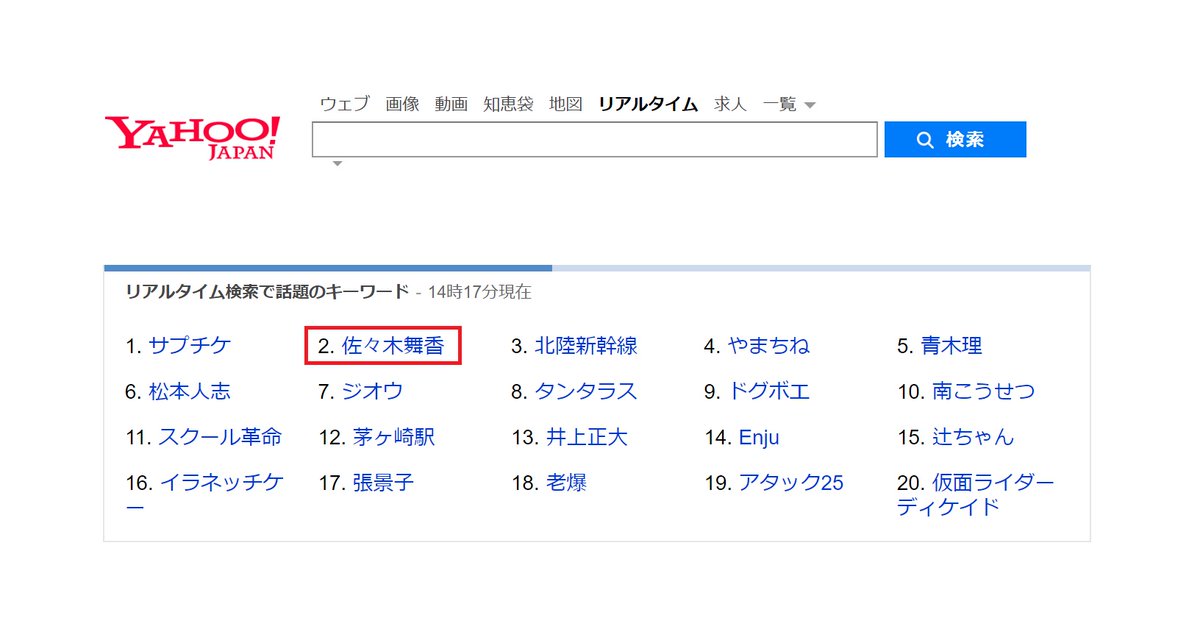Focus the search input field
This screenshot has width=1200, height=618.
[595, 140]
